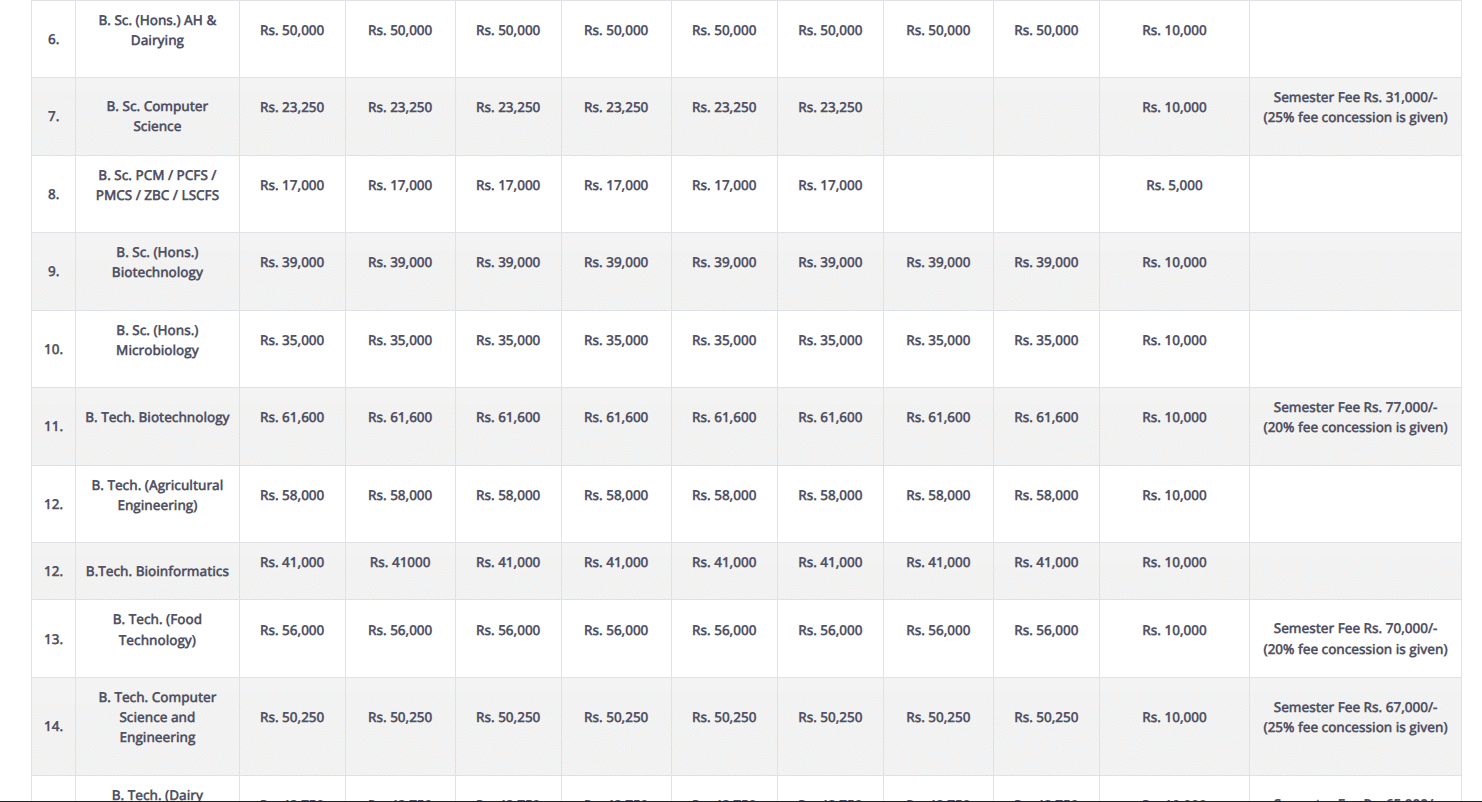Select serial number 6 in the table
This screenshot has width=1482, height=802.
[53, 40]
